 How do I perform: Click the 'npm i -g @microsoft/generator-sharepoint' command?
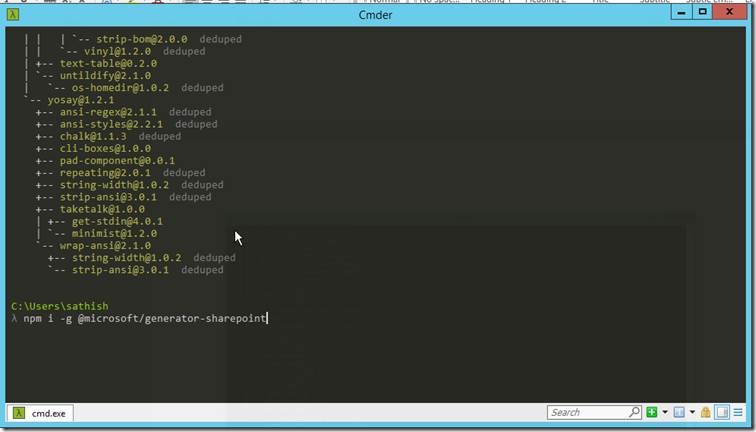[x=145, y=318]
